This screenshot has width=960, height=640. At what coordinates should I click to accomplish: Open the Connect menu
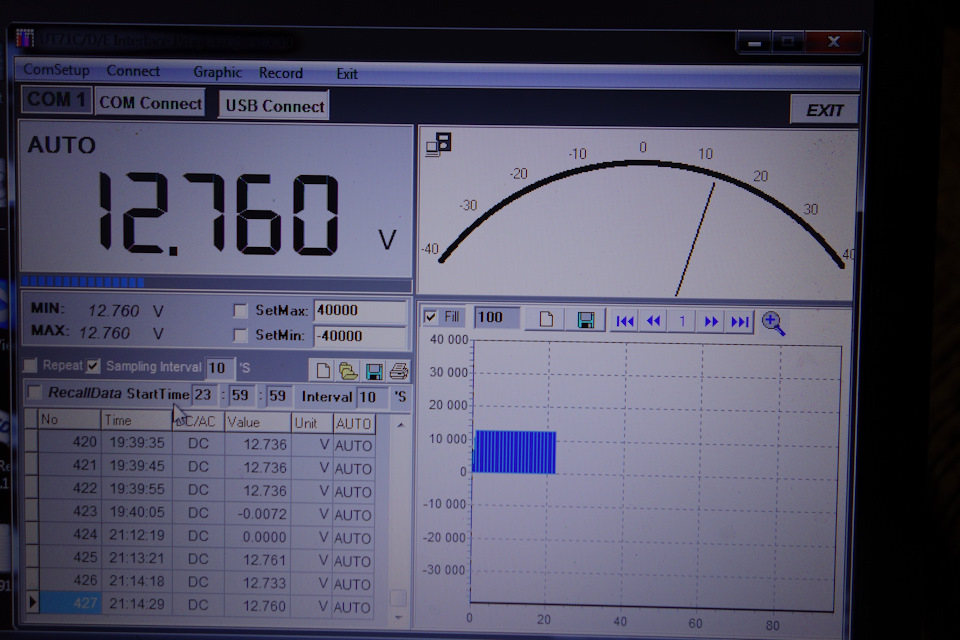tap(133, 71)
